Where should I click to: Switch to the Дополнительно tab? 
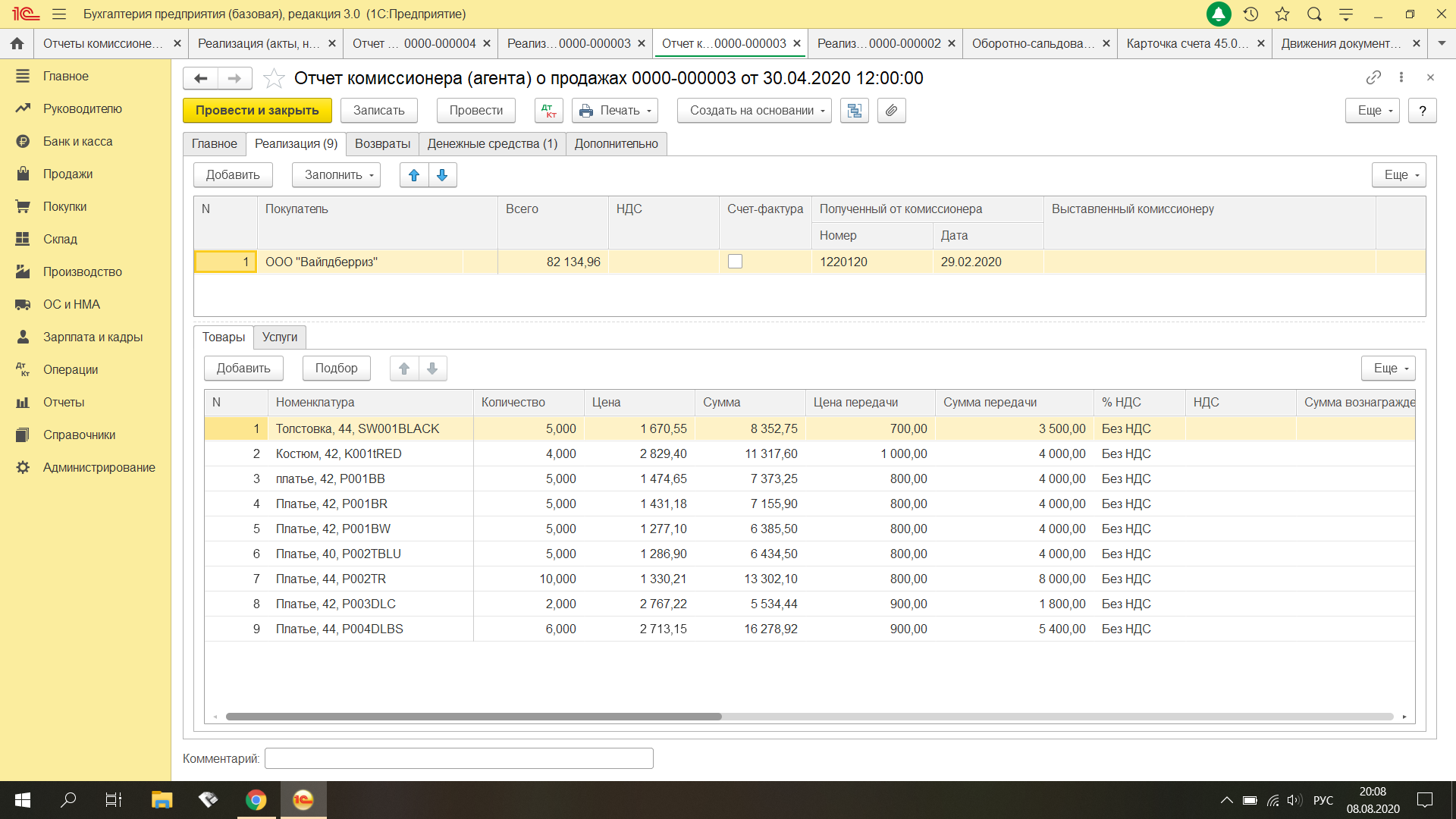pyautogui.click(x=616, y=144)
